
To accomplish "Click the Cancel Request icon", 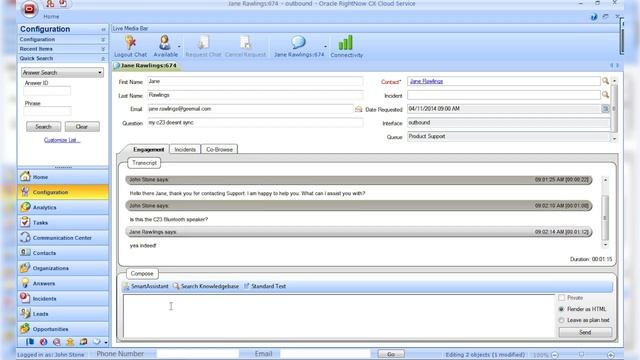I will click(245, 42).
